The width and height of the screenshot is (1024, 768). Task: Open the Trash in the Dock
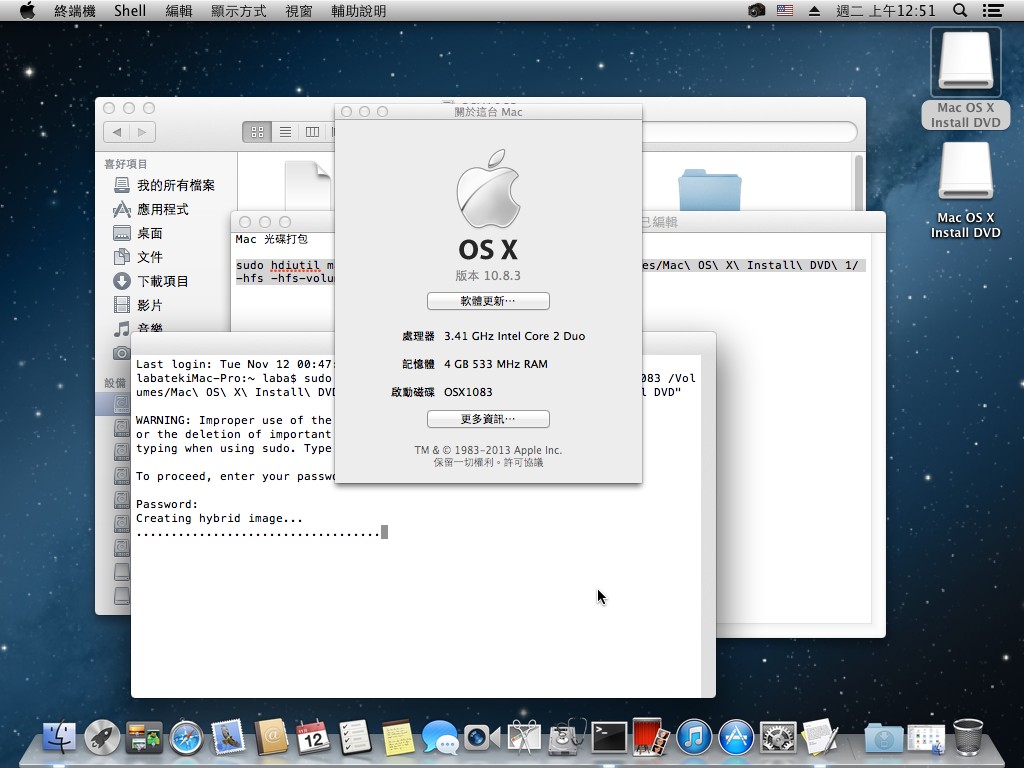coord(968,738)
